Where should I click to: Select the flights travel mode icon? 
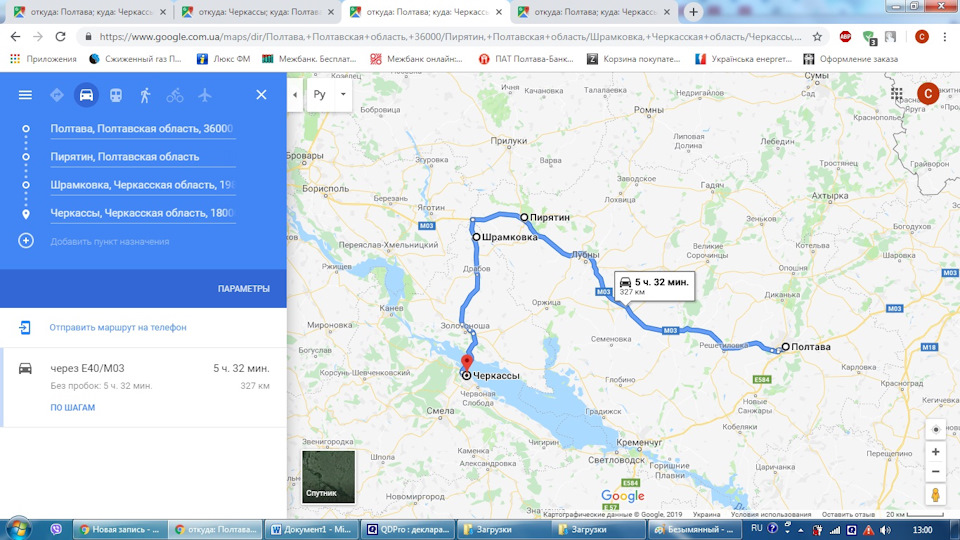tap(204, 95)
